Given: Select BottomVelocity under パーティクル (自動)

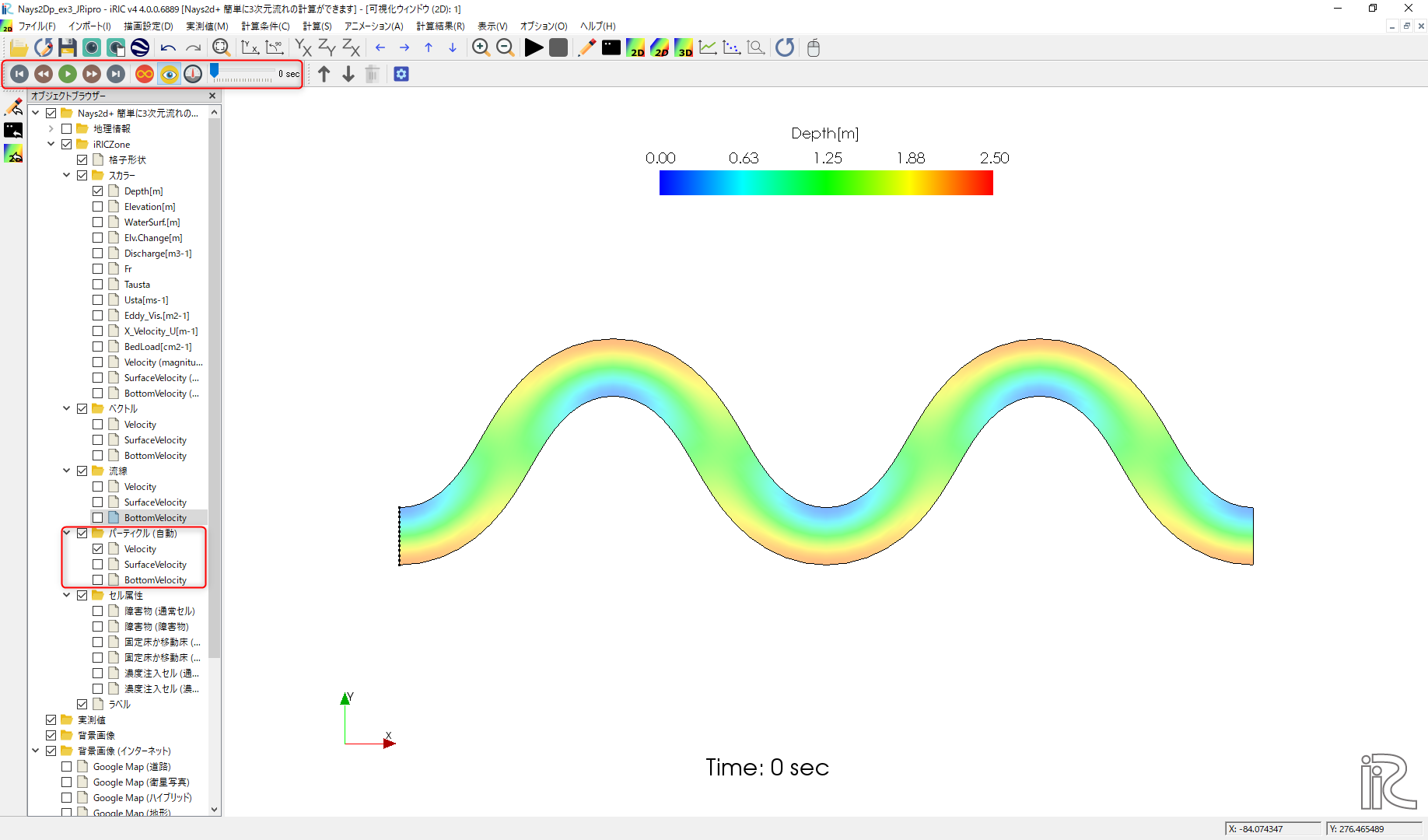Looking at the screenshot, I should [x=155, y=580].
